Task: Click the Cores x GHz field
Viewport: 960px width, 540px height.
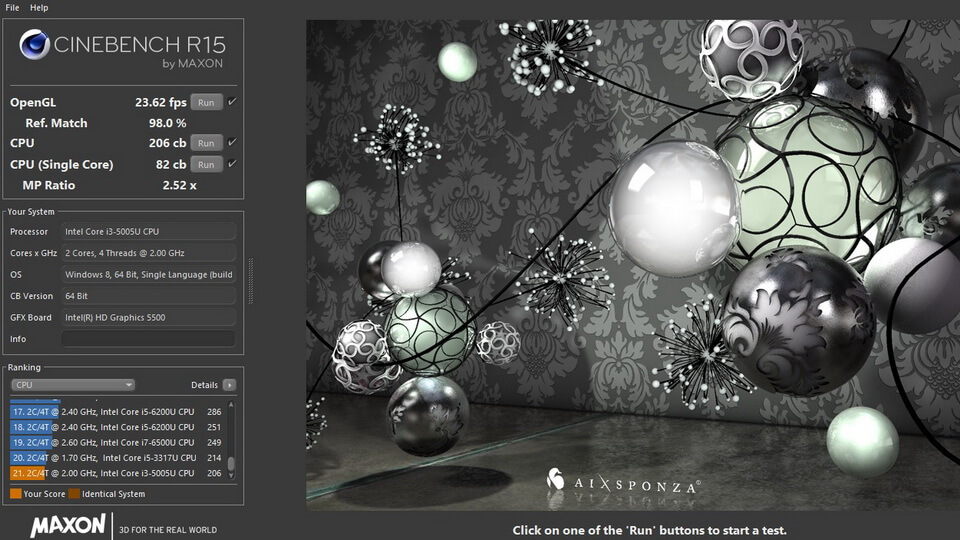Action: 149,253
